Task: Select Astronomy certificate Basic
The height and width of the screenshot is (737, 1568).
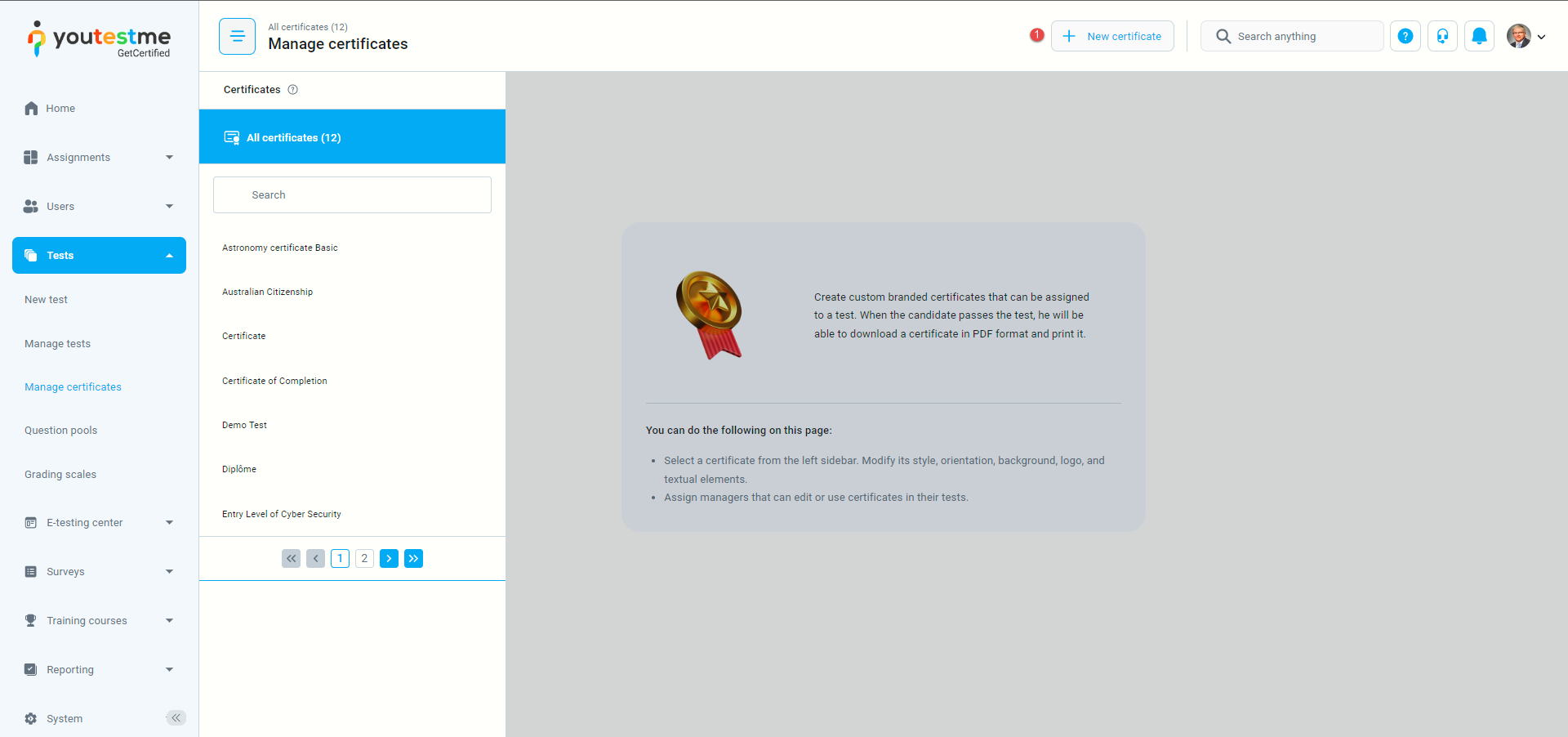Action: [280, 248]
